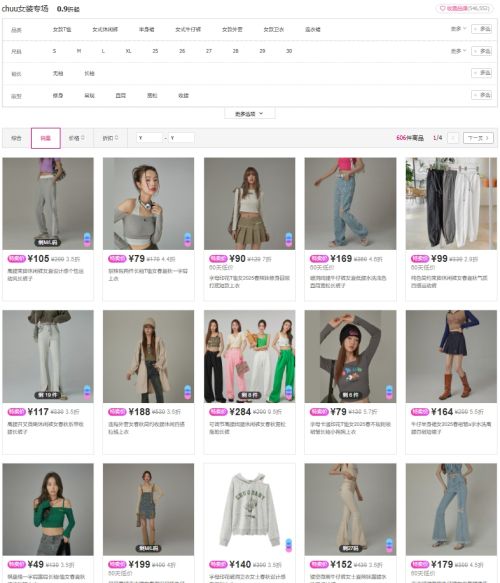Click the disabled previous page arrow
The height and width of the screenshot is (583, 500).
point(453,138)
